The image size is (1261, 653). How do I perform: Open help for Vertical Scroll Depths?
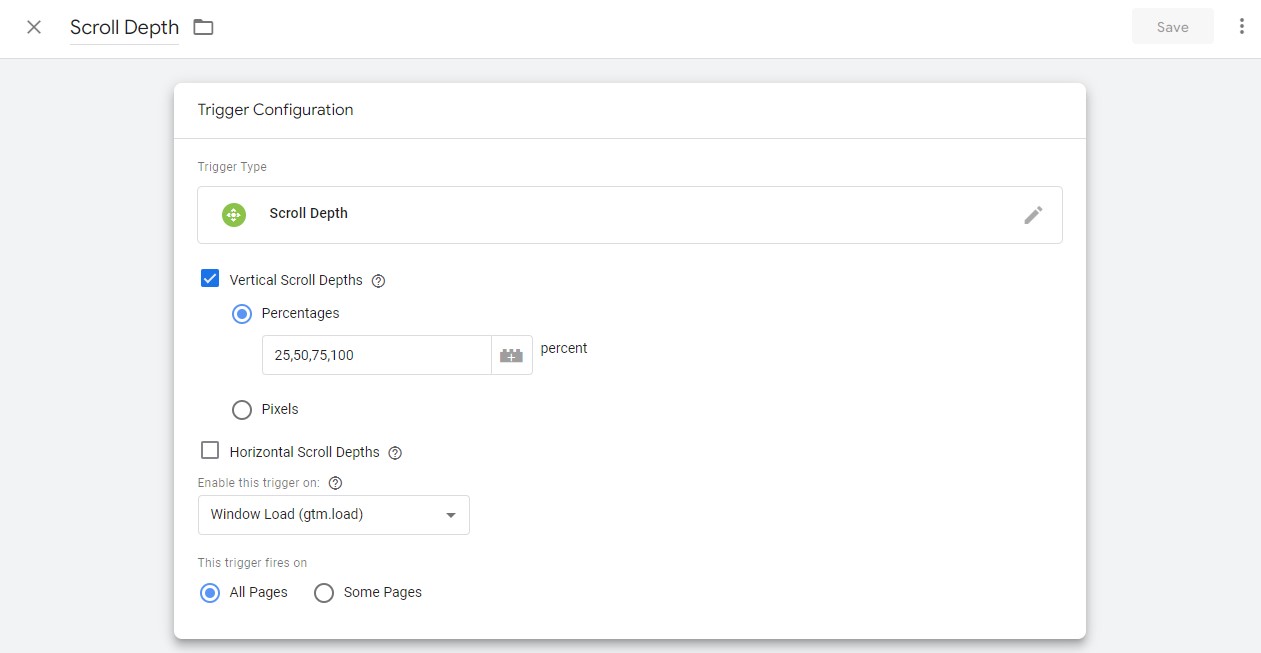(x=378, y=281)
